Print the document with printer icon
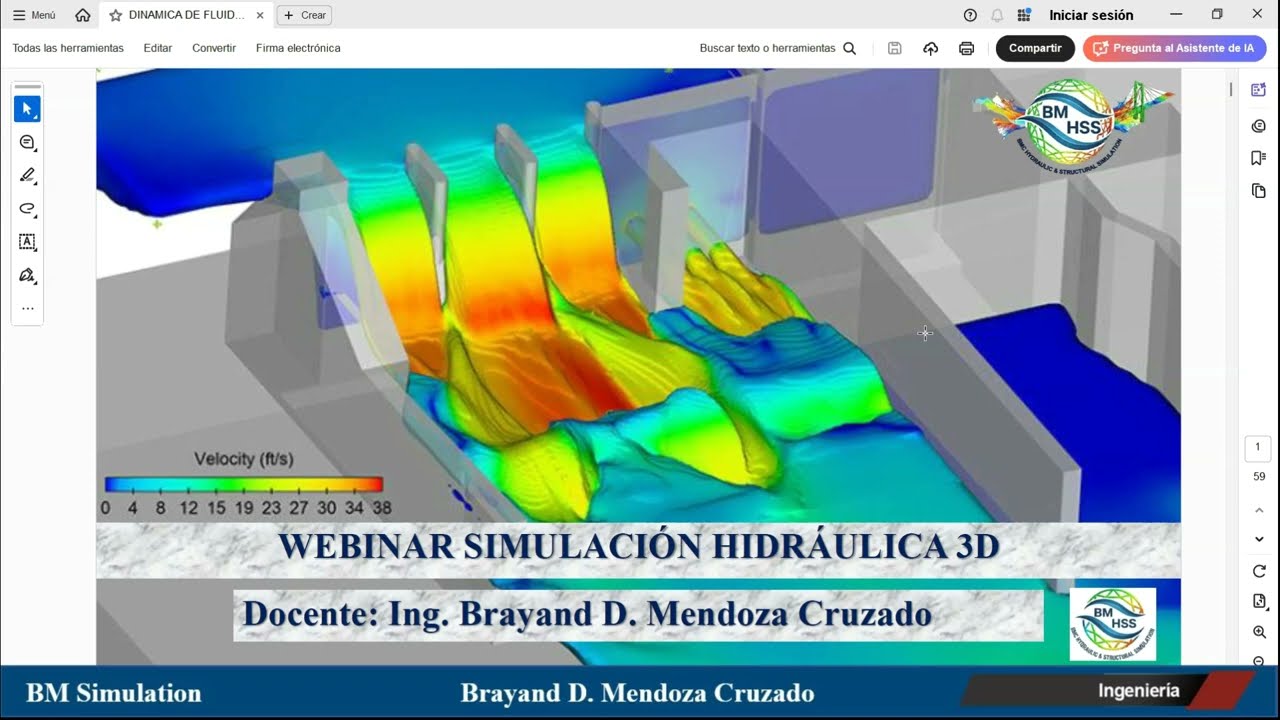1280x720 pixels. [966, 48]
